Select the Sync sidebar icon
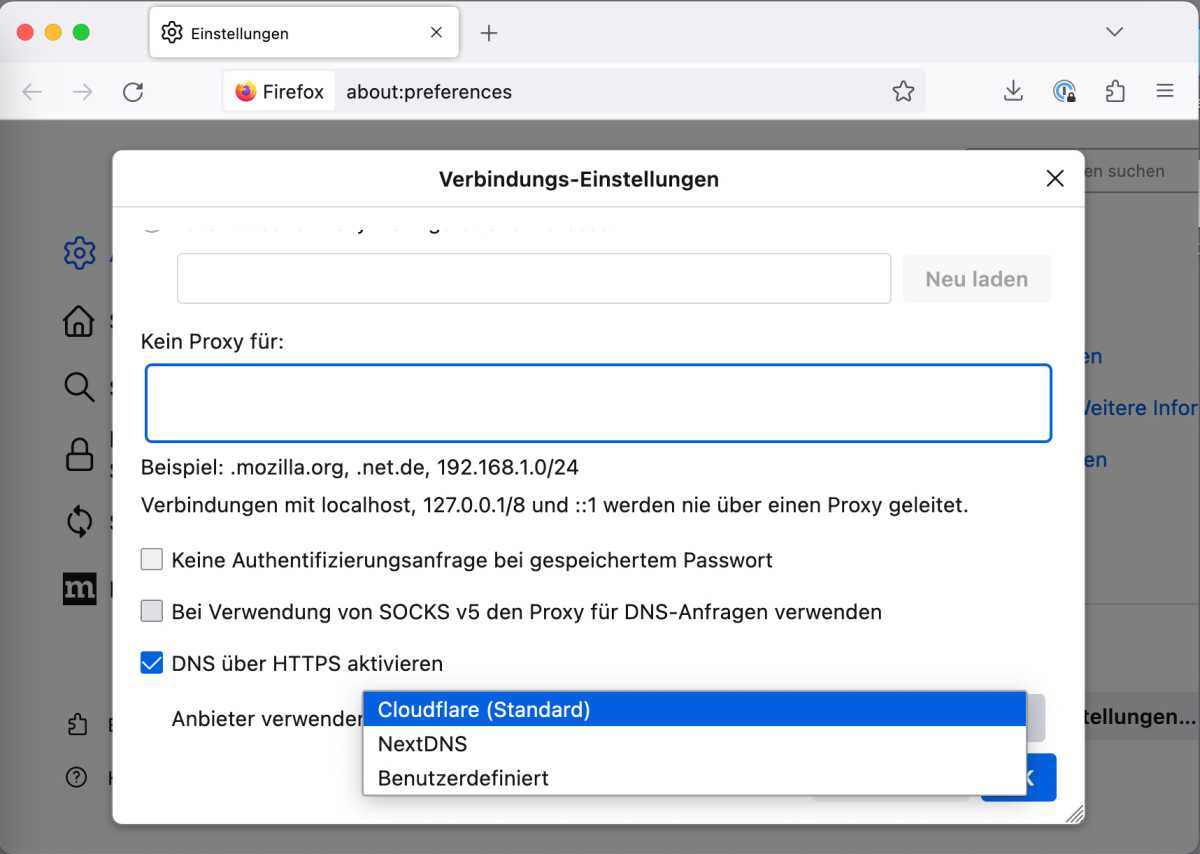 (79, 522)
